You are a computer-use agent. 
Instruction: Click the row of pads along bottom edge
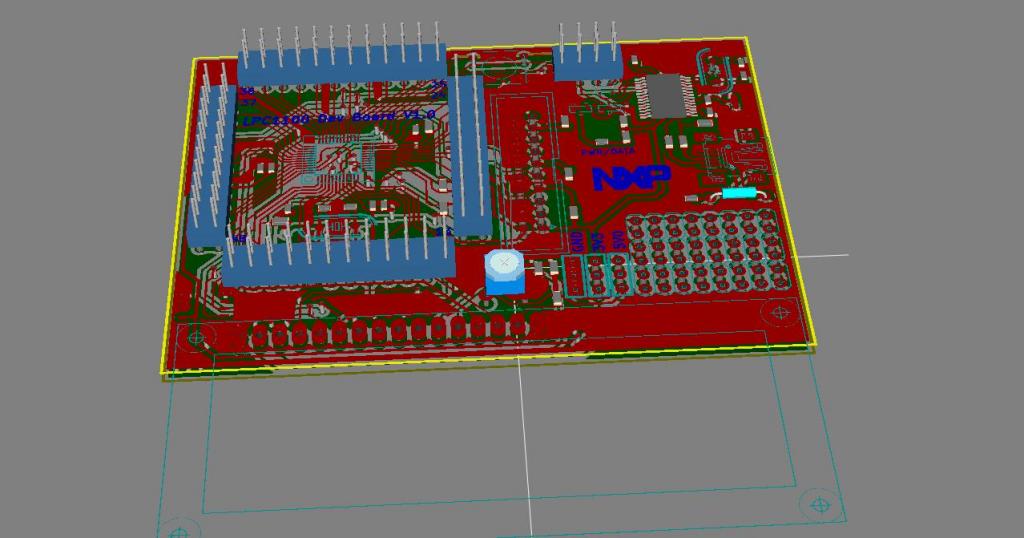pos(389,332)
